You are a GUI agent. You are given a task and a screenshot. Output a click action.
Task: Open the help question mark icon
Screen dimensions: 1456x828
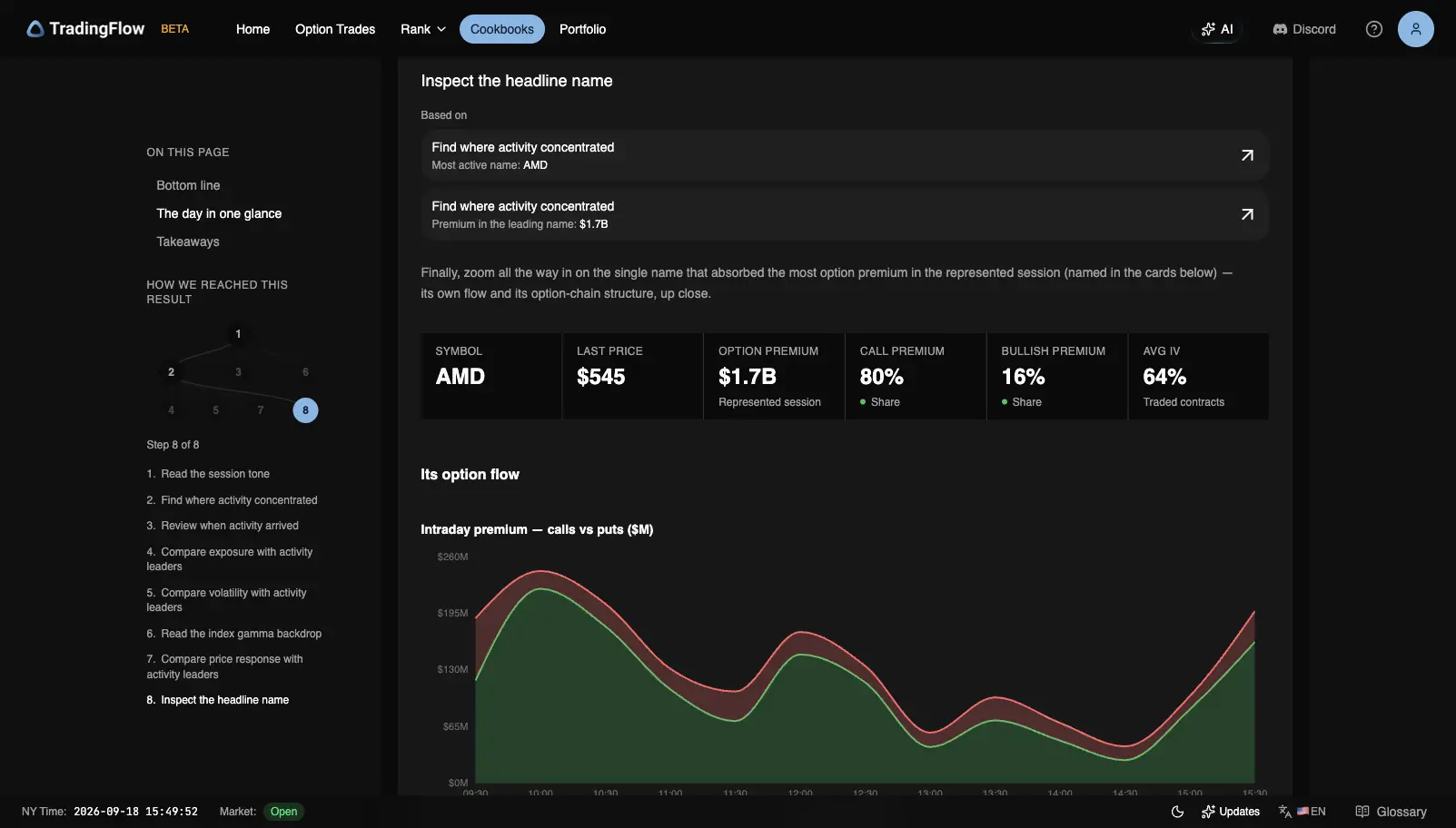click(1374, 29)
